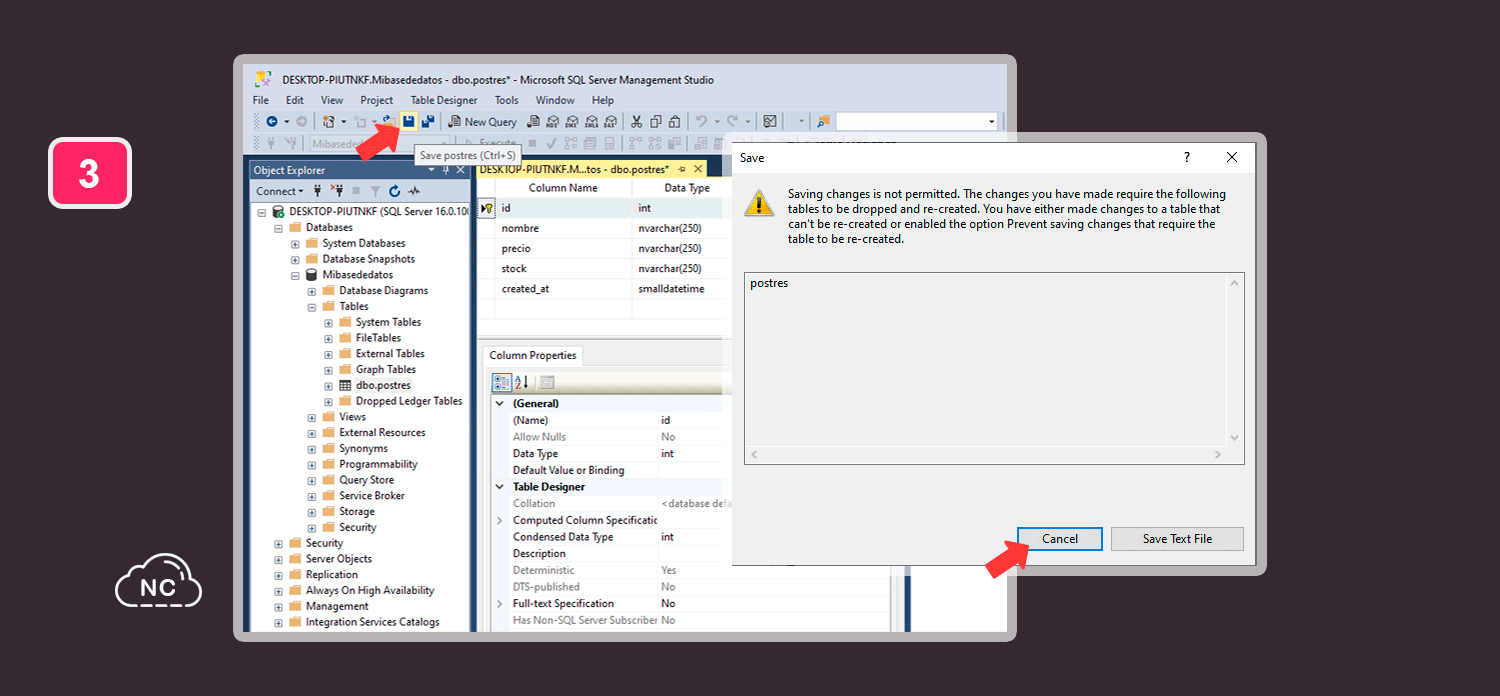Close the dbo.postres designer tab
Viewport: 1500px width, 696px height.
click(x=697, y=169)
